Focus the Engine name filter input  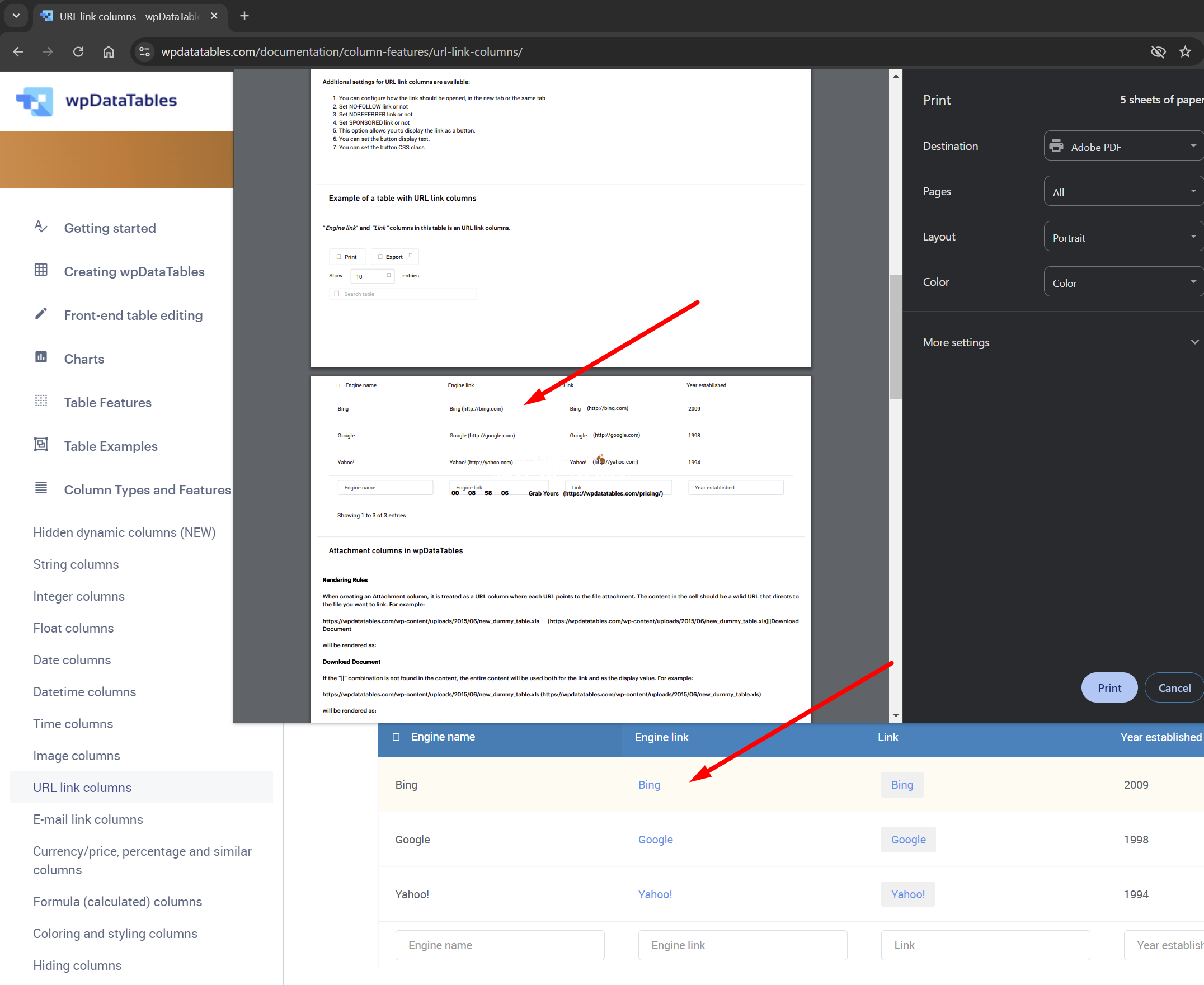[x=500, y=945]
